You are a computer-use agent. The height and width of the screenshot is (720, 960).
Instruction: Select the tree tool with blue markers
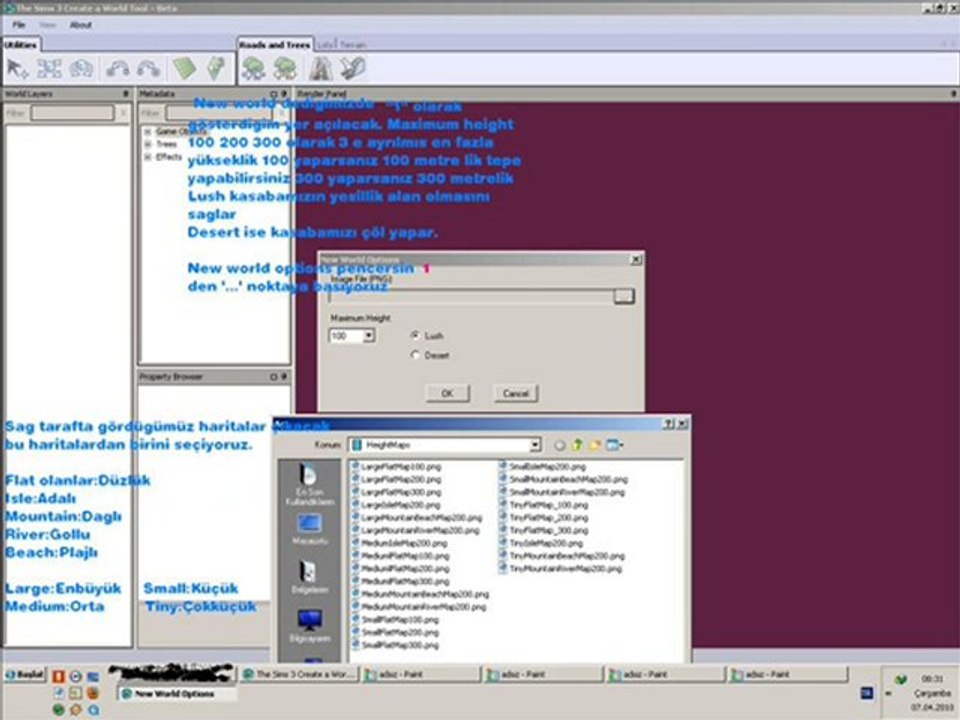coord(253,69)
